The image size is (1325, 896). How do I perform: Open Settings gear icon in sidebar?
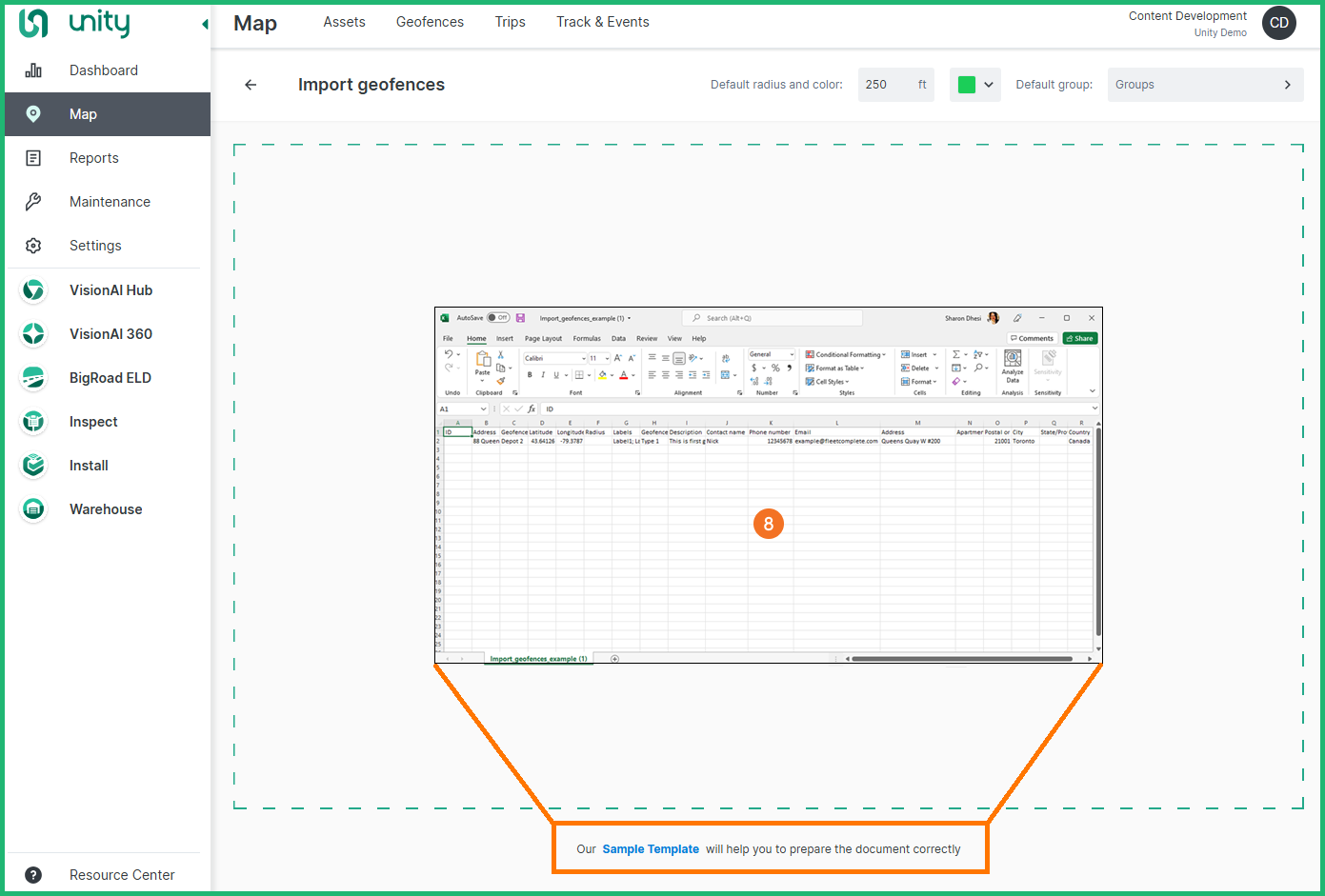click(33, 246)
